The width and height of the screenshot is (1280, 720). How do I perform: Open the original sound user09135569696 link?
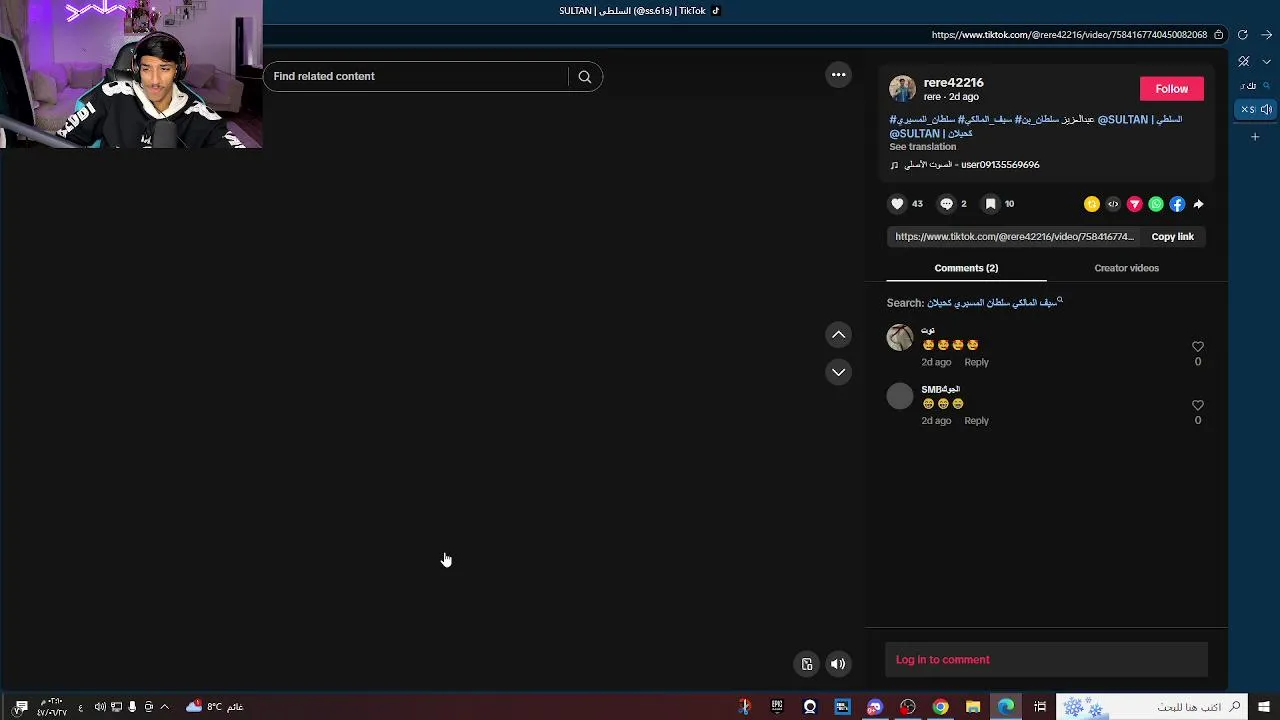pyautogui.click(x=965, y=165)
